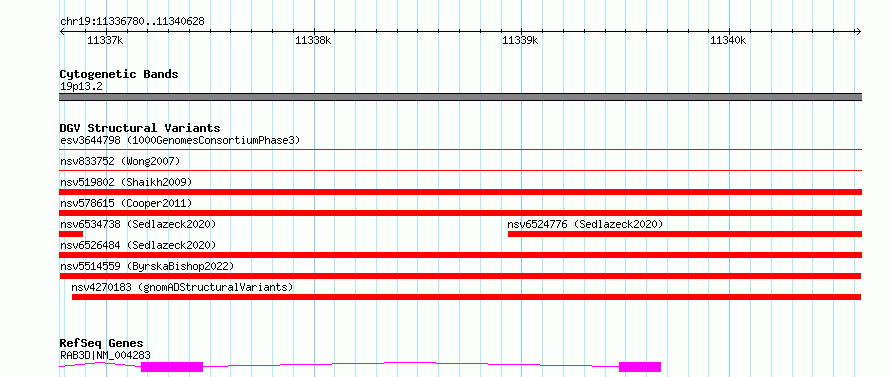The width and height of the screenshot is (890, 377).
Task: Click the nsv578615 (Cooper2011) label
Action: pyautogui.click(x=126, y=203)
